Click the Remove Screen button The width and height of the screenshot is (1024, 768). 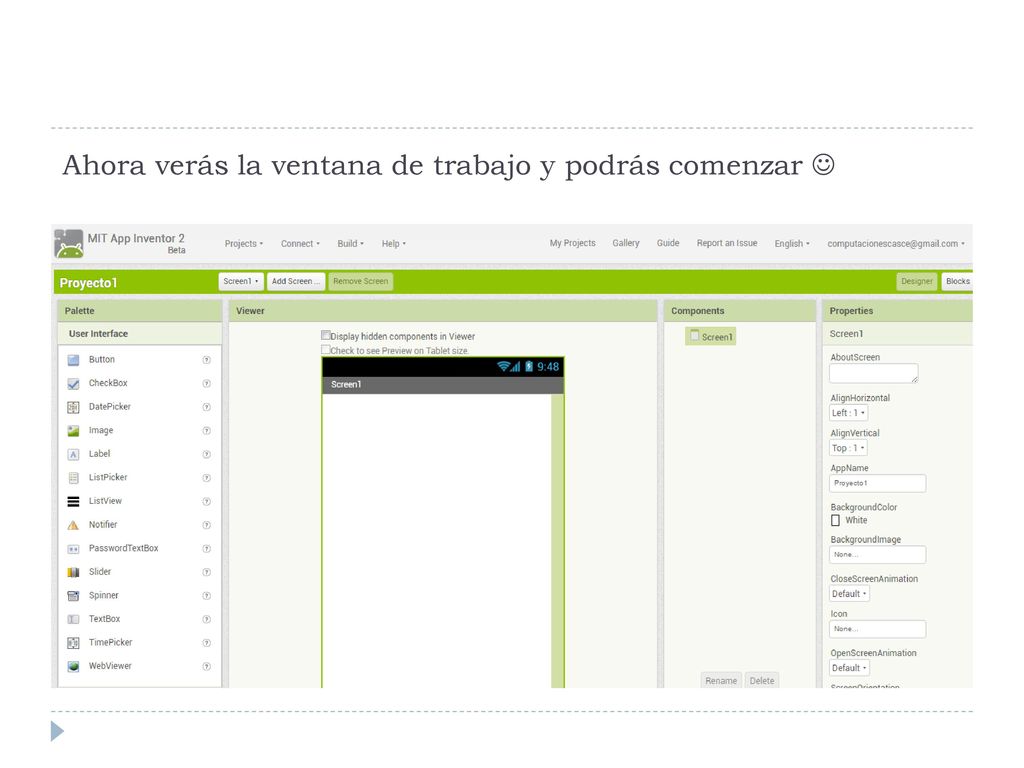[x=360, y=281]
